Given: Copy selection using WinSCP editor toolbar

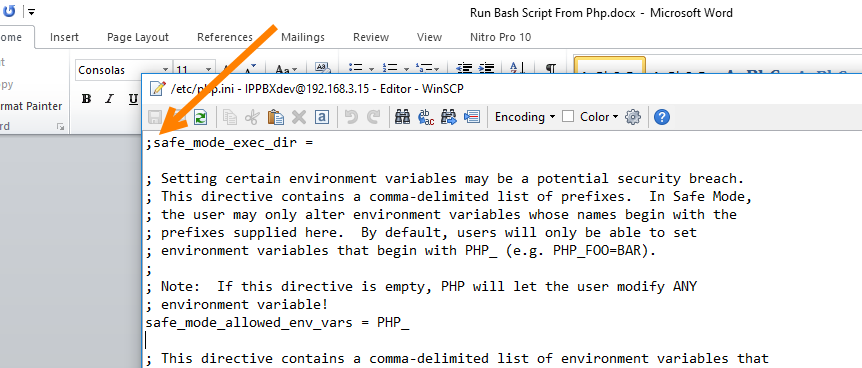Looking at the screenshot, I should (x=230, y=117).
